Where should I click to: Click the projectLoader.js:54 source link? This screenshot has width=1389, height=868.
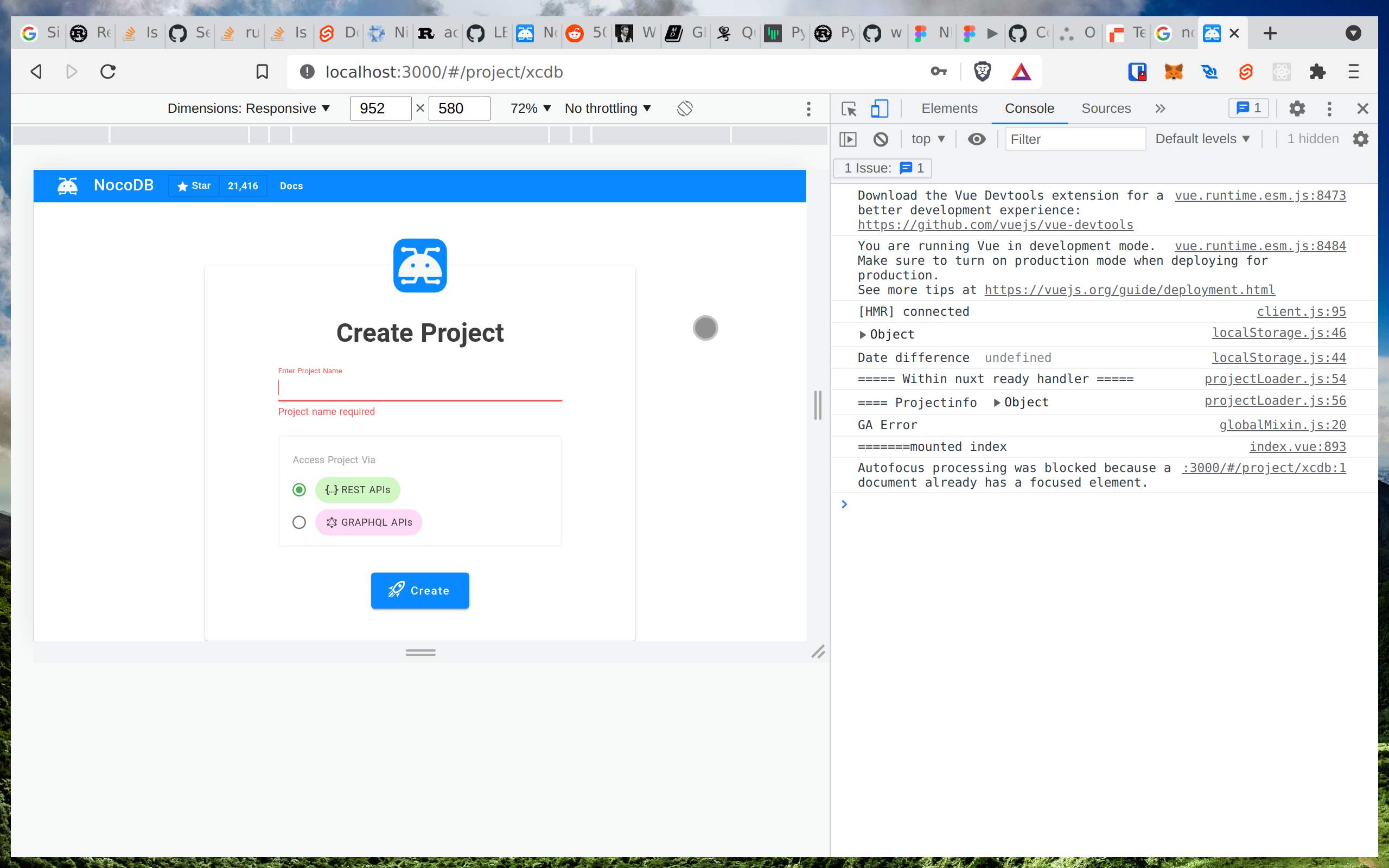point(1275,378)
